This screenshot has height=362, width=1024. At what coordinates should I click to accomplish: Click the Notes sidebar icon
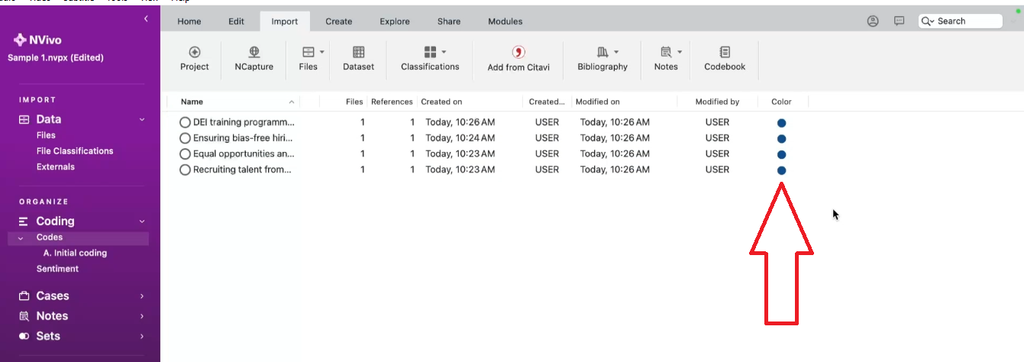tap(24, 316)
